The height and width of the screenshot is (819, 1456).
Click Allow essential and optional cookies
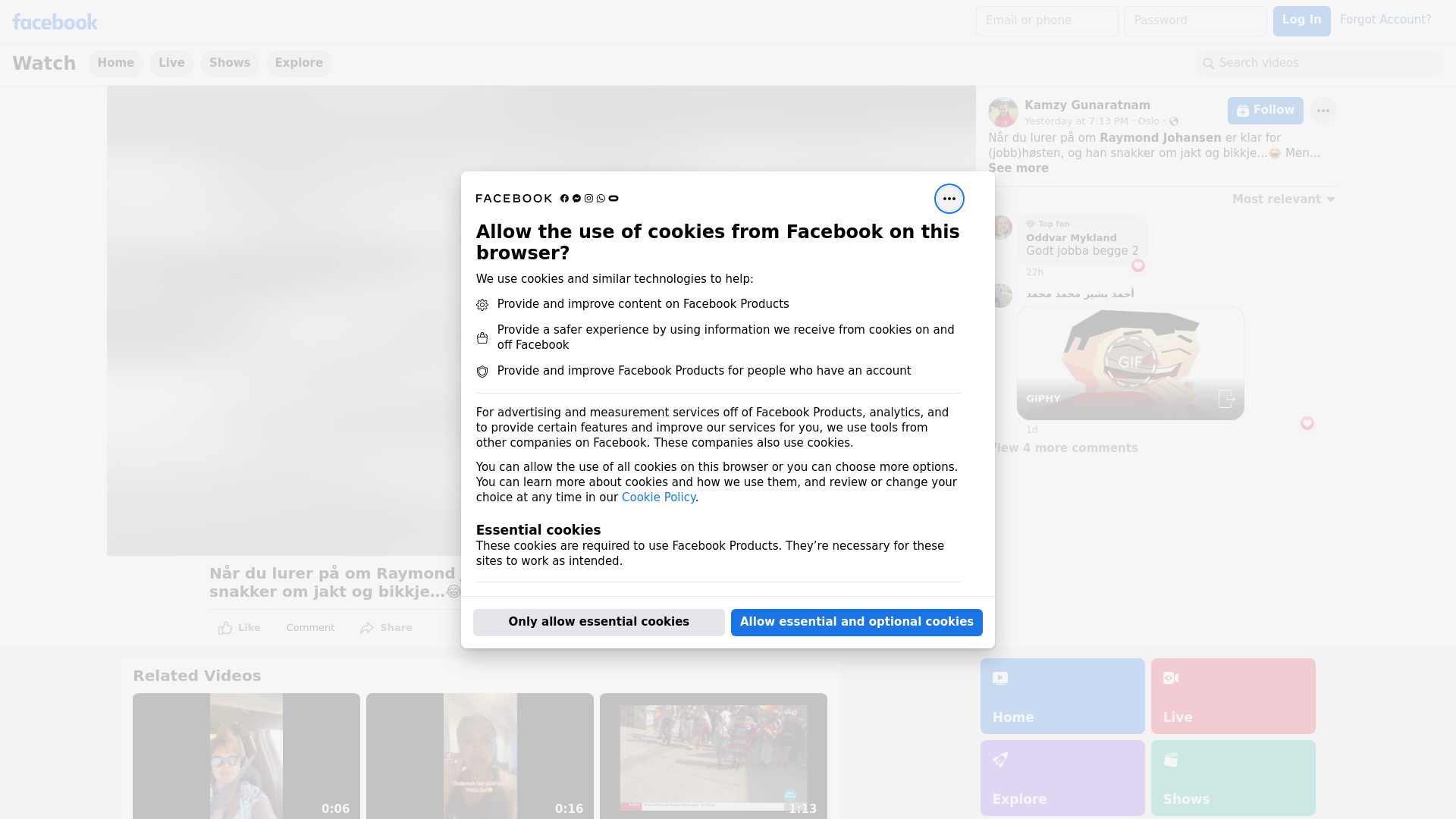pos(856,622)
